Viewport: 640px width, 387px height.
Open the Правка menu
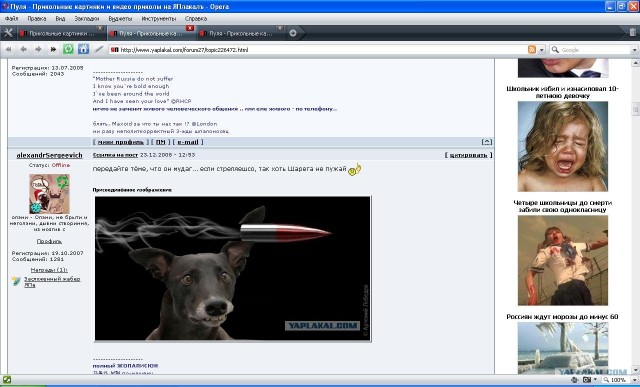coord(37,18)
